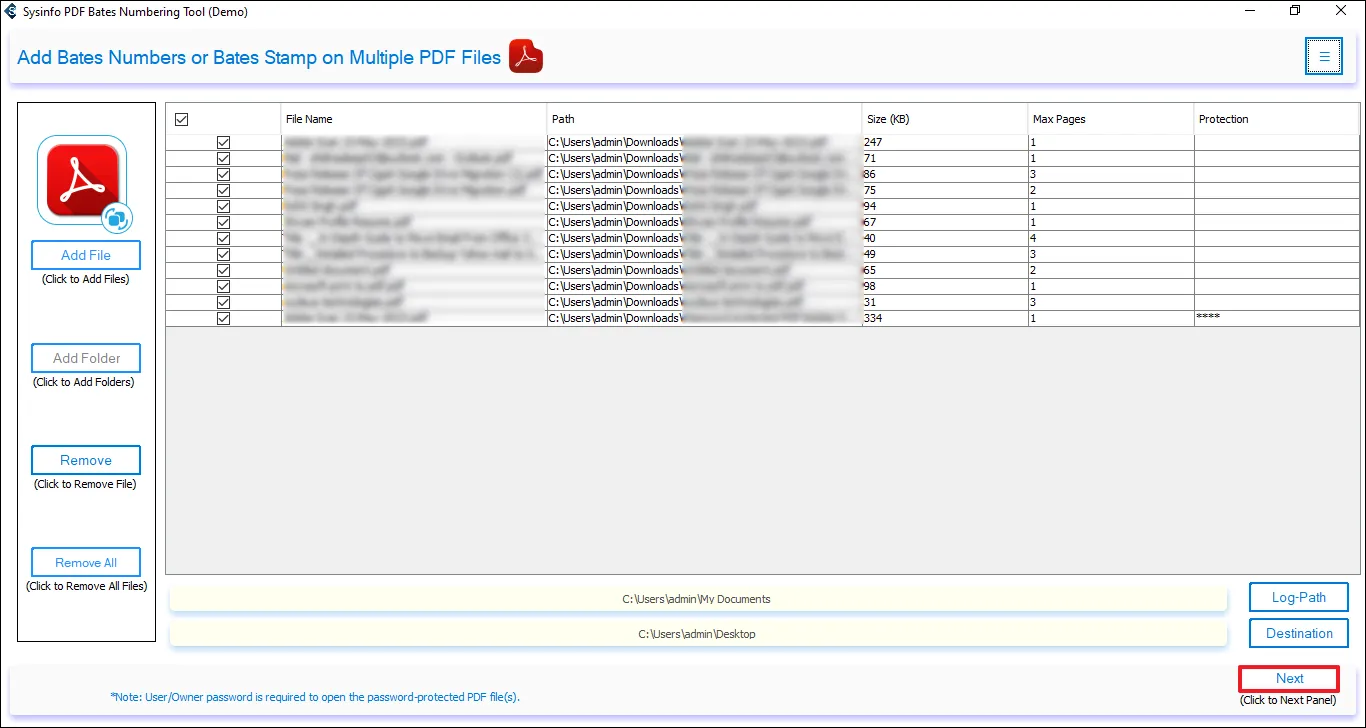Viewport: 1366px width, 728px height.
Task: Click the red PDF icon beside the header title
Action: 526,57
